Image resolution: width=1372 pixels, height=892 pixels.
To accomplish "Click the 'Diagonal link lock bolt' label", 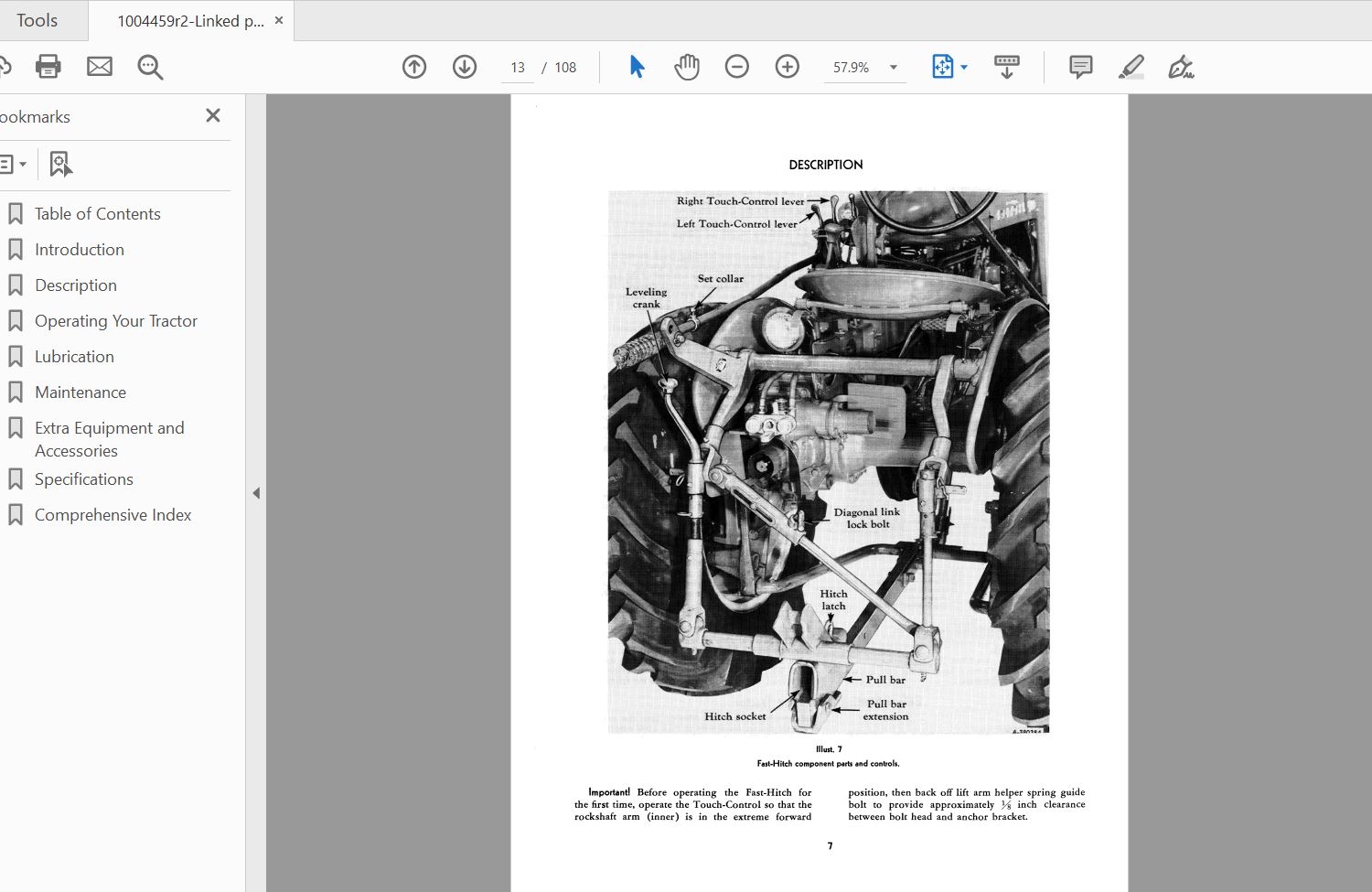I will pyautogui.click(x=867, y=518).
